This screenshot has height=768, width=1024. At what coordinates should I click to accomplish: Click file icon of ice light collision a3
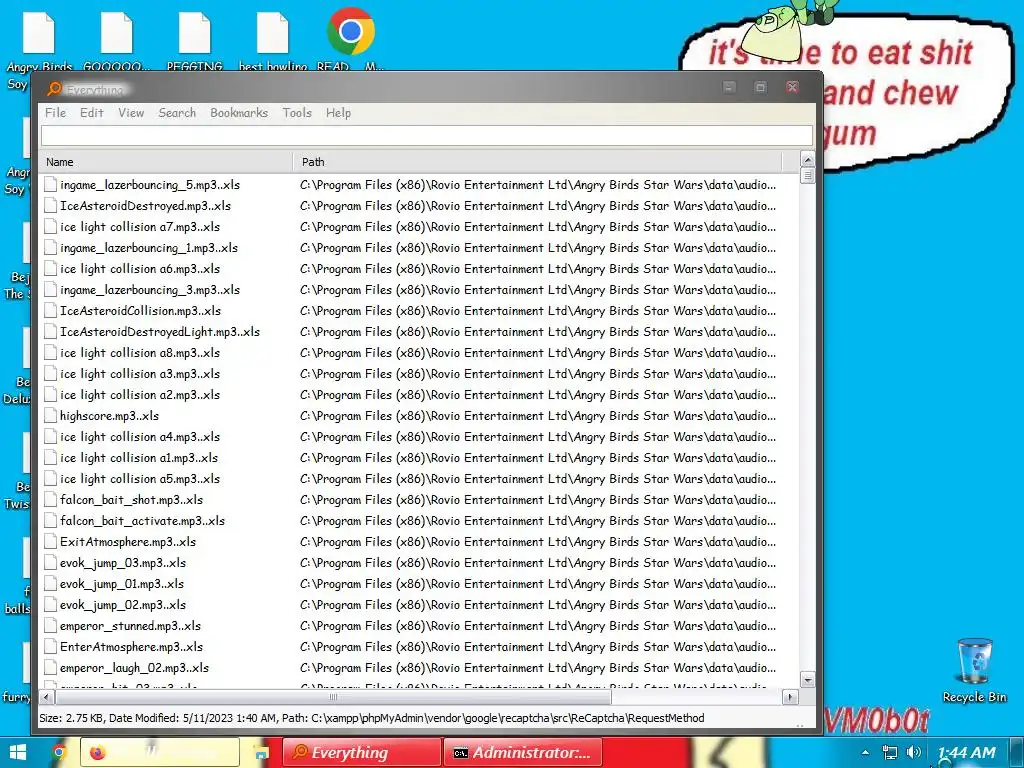tap(50, 374)
